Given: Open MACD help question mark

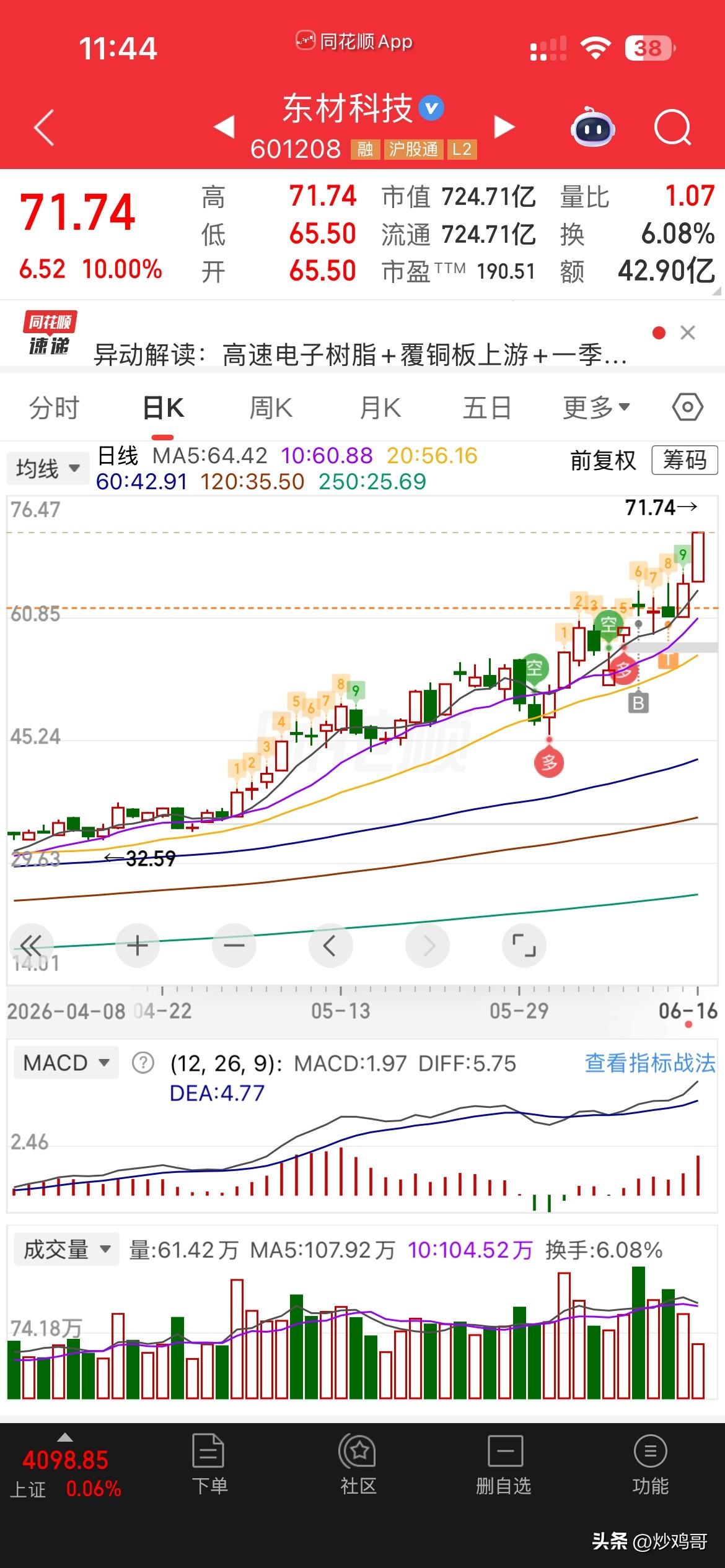Looking at the screenshot, I should click(143, 1063).
